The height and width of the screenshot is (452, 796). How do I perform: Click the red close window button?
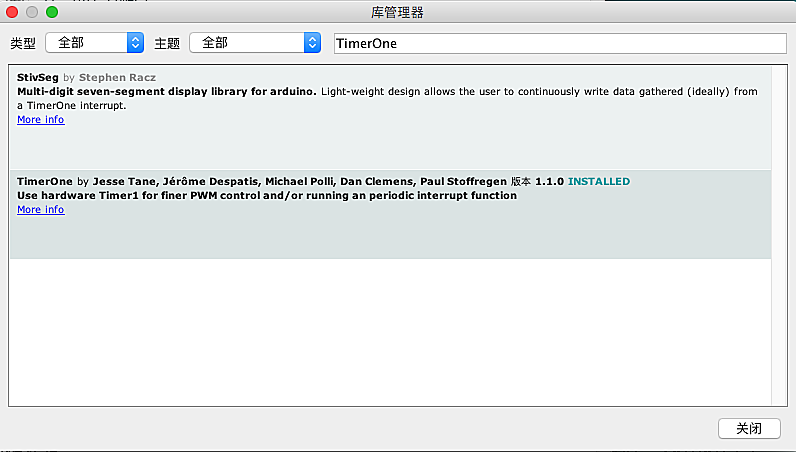[x=13, y=12]
